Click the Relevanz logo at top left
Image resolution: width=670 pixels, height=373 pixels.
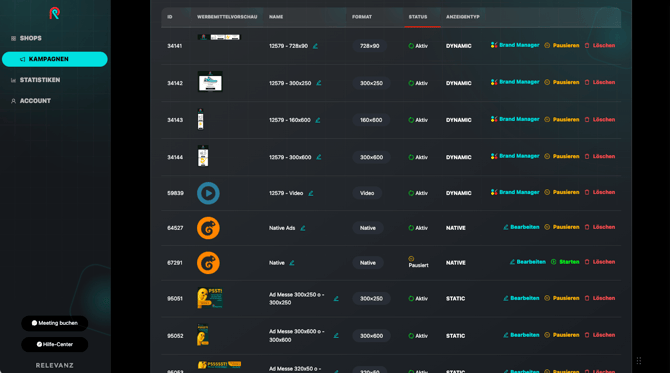pyautogui.click(x=54, y=13)
